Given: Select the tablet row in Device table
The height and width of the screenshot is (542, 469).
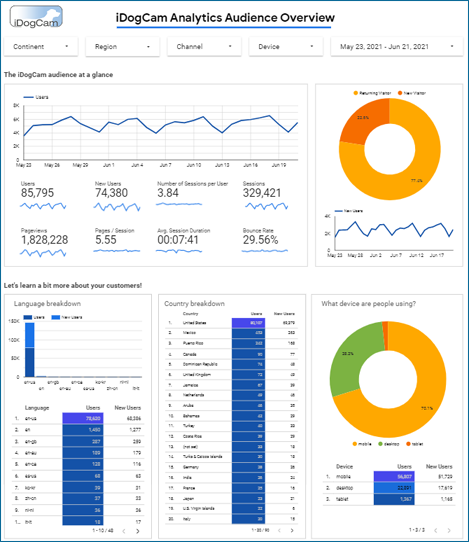Looking at the screenshot, I should tap(389, 499).
